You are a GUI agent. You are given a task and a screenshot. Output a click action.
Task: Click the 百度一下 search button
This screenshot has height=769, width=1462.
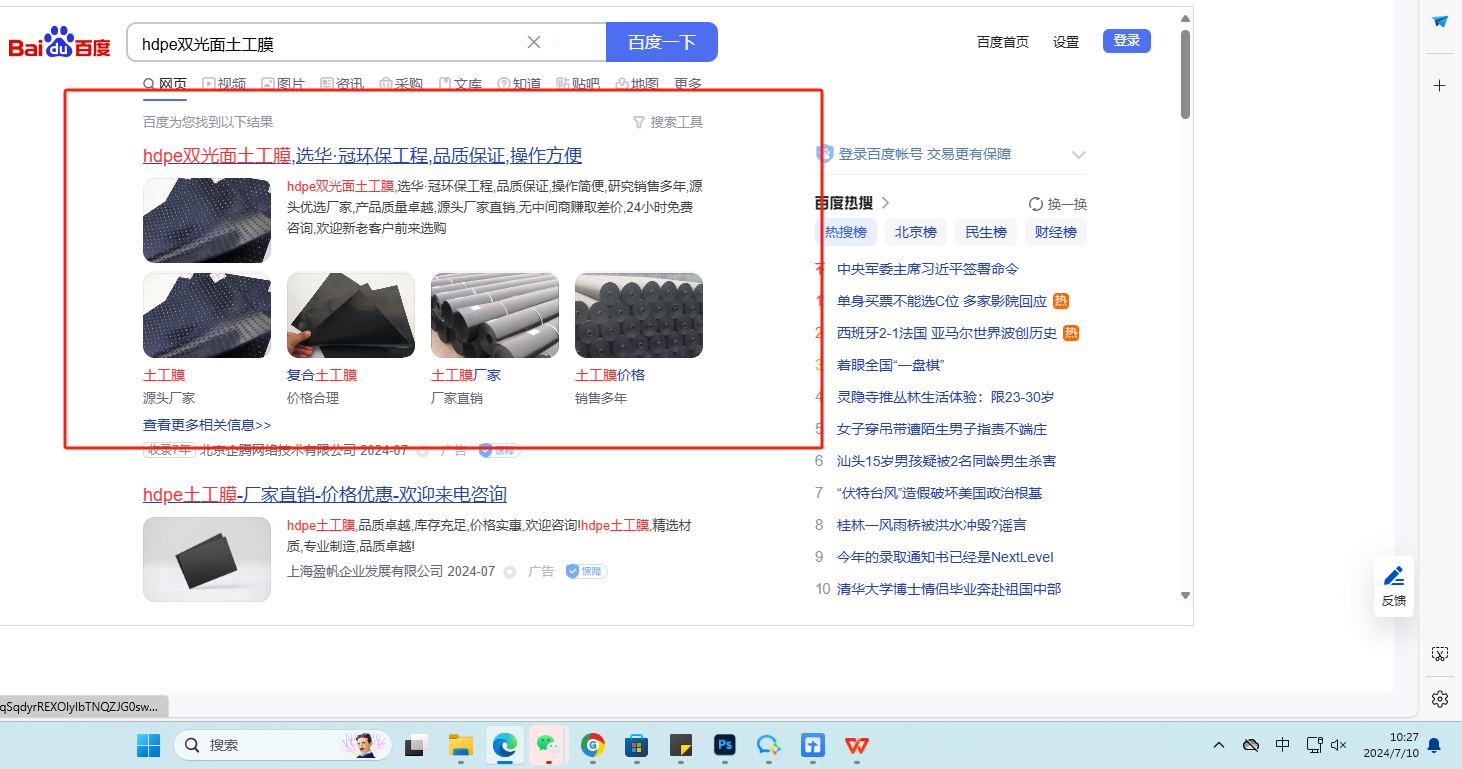pos(662,42)
